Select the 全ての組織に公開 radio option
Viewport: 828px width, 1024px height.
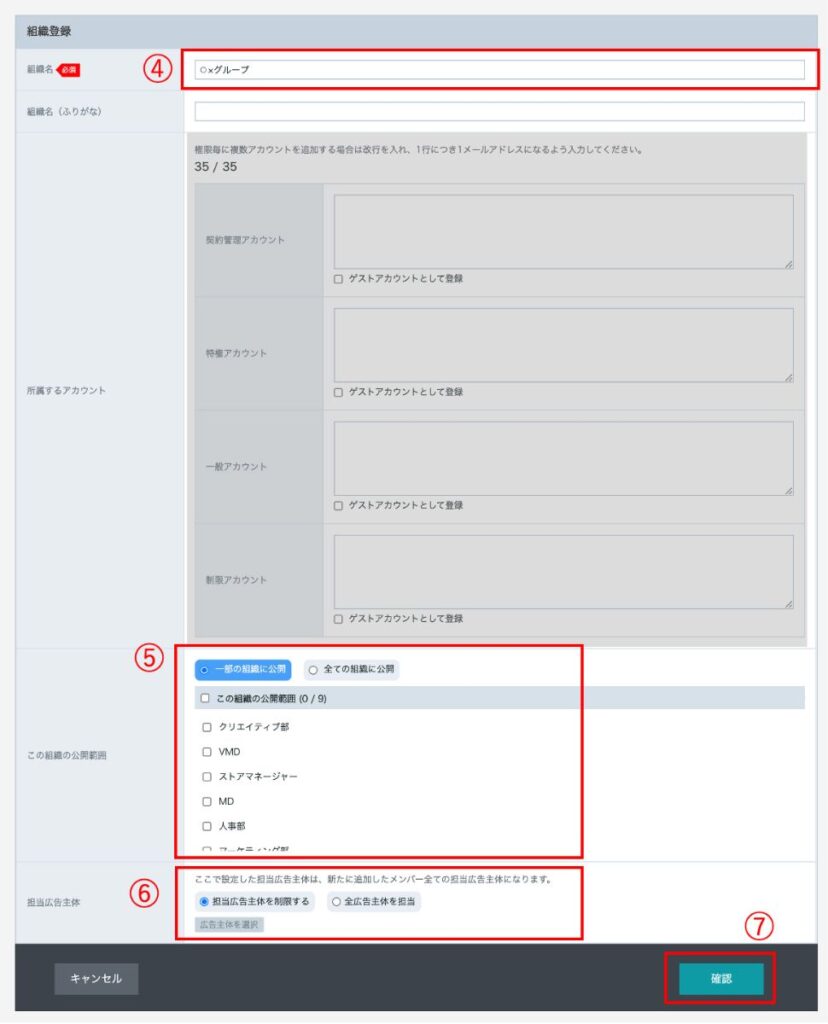[313, 670]
